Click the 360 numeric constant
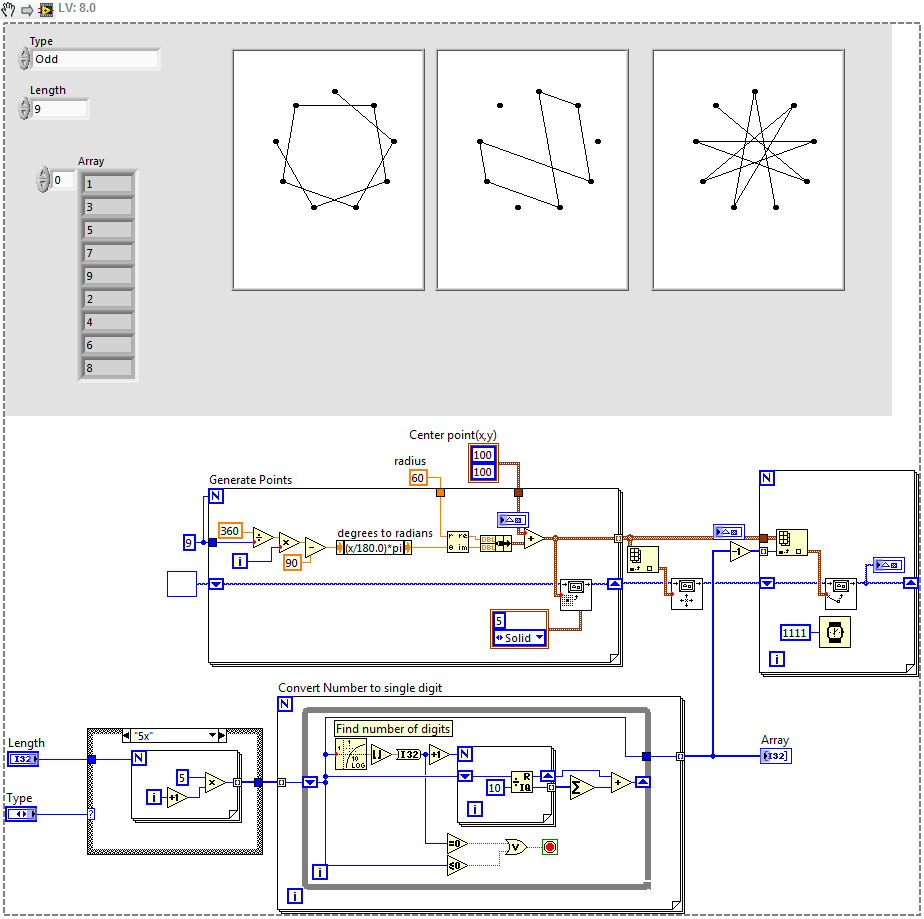 tap(230, 531)
